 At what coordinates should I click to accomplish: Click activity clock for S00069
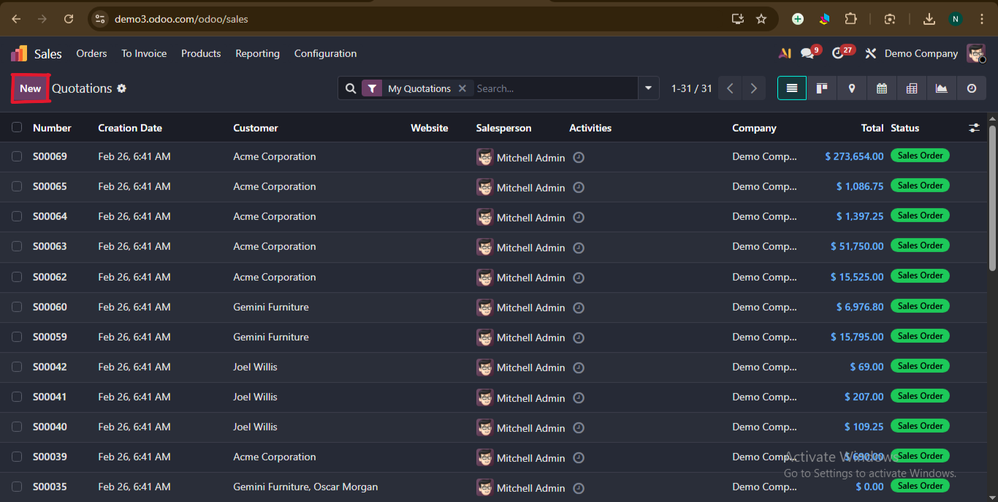coord(579,157)
